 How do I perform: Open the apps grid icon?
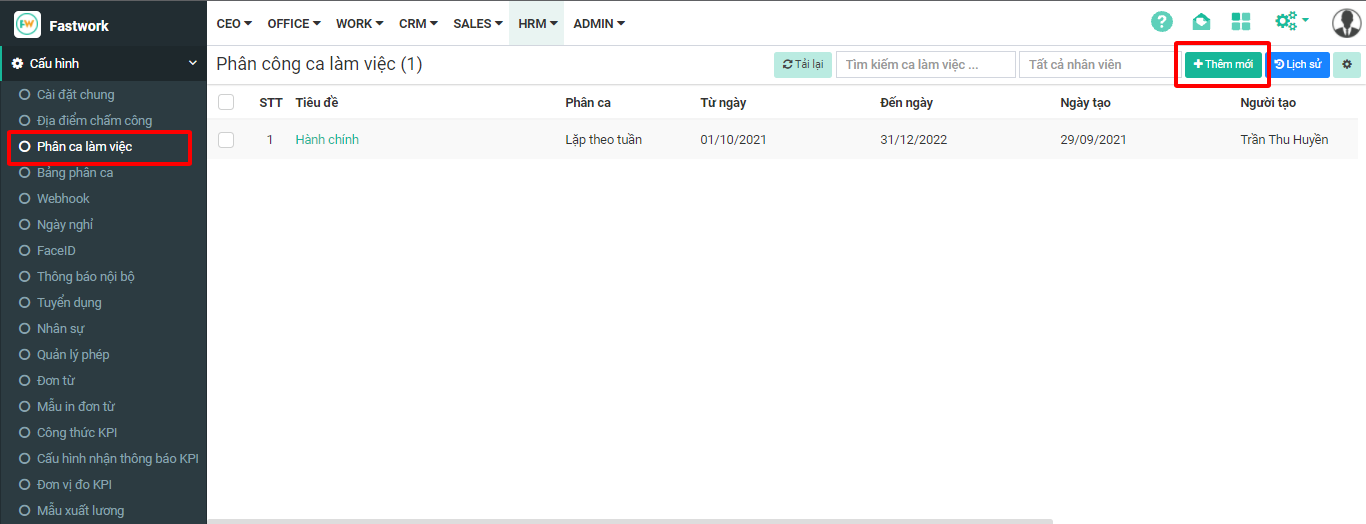point(1241,22)
